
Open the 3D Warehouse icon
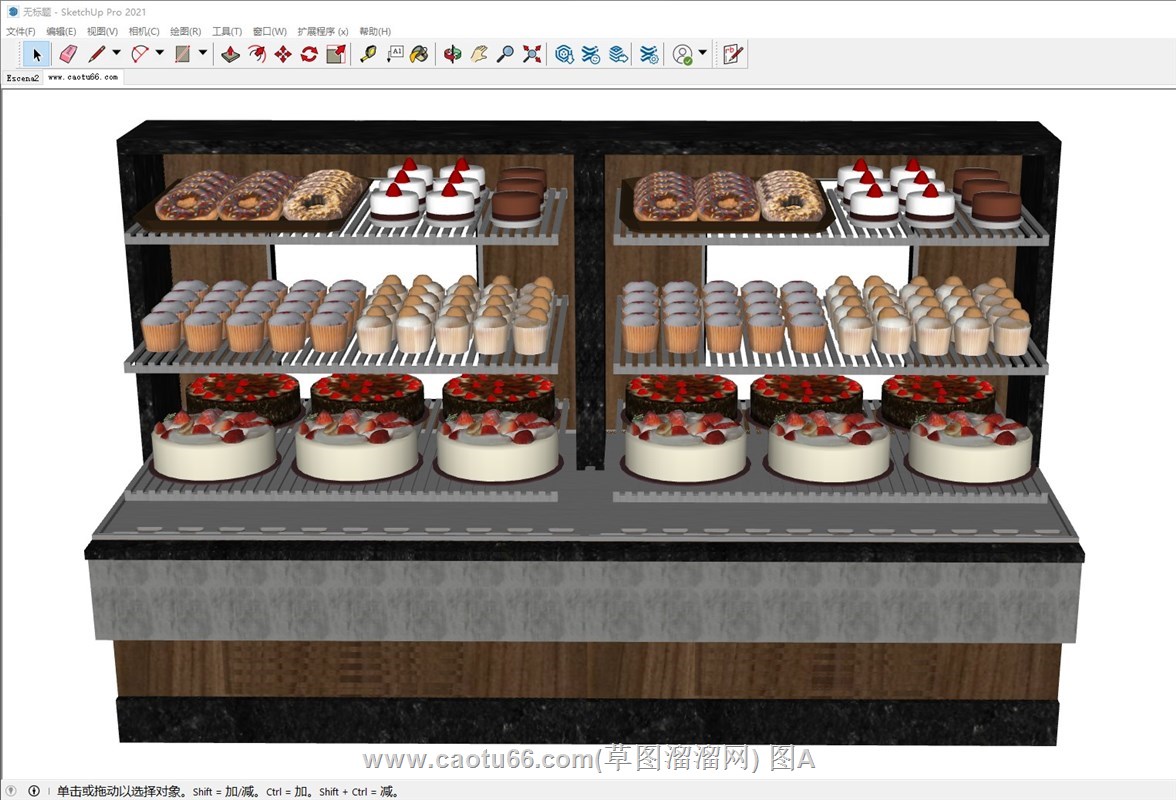[565, 54]
